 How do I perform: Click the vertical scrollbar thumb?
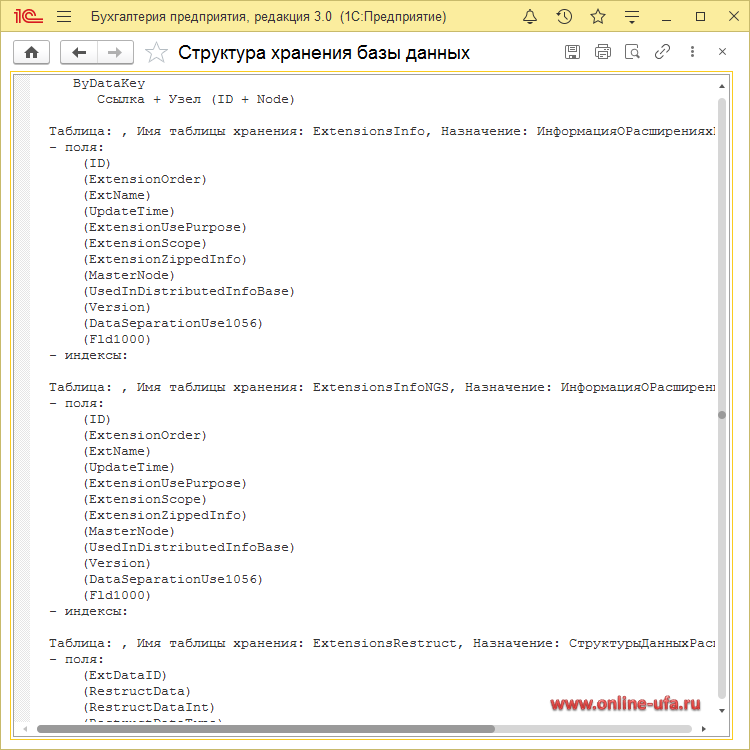pos(722,415)
